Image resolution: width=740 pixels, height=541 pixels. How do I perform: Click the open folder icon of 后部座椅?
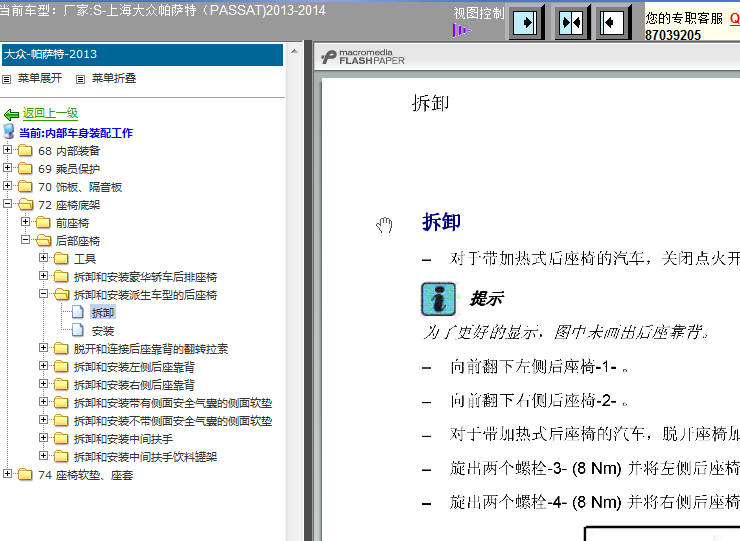43,240
